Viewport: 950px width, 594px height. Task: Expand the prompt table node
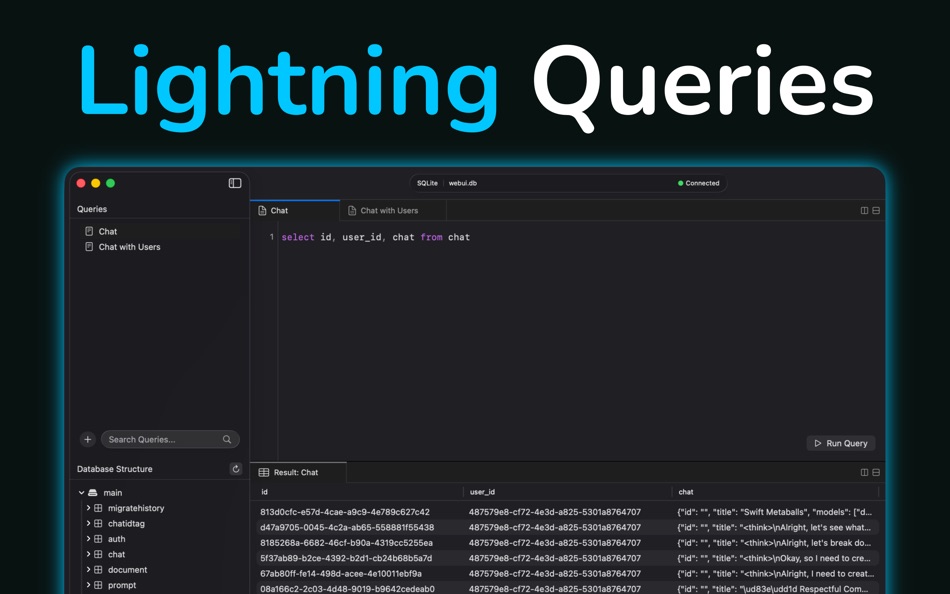(x=88, y=585)
